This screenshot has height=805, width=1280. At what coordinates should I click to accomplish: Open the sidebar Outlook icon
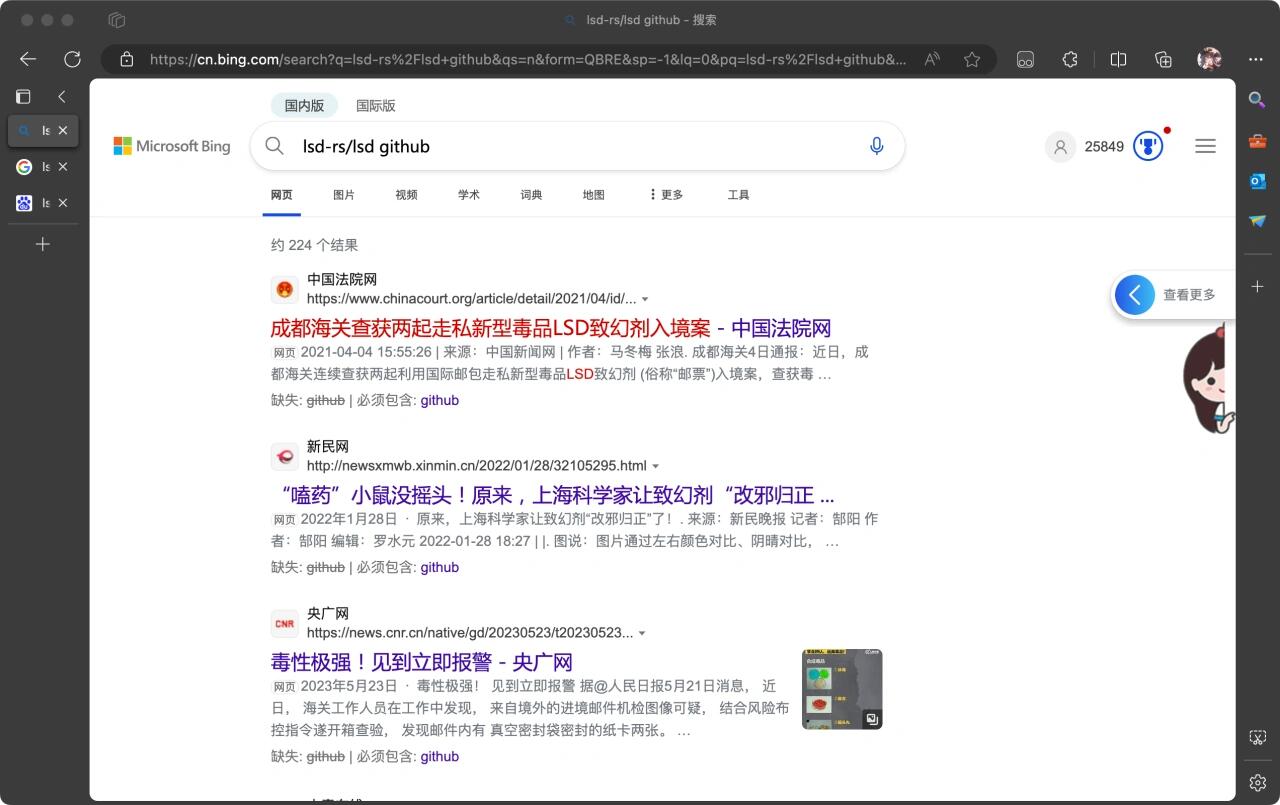click(x=1258, y=181)
